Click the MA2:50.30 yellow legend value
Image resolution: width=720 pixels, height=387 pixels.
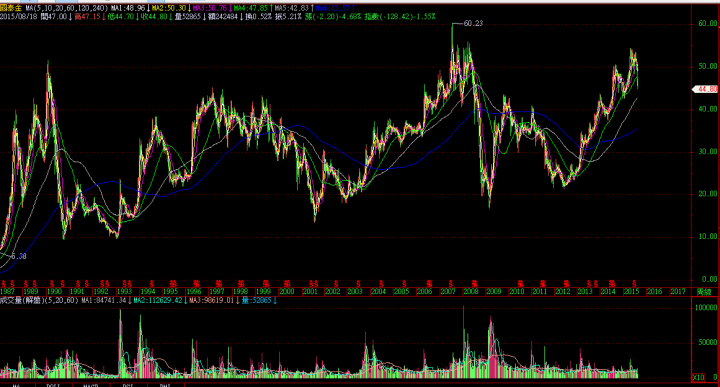169,8
